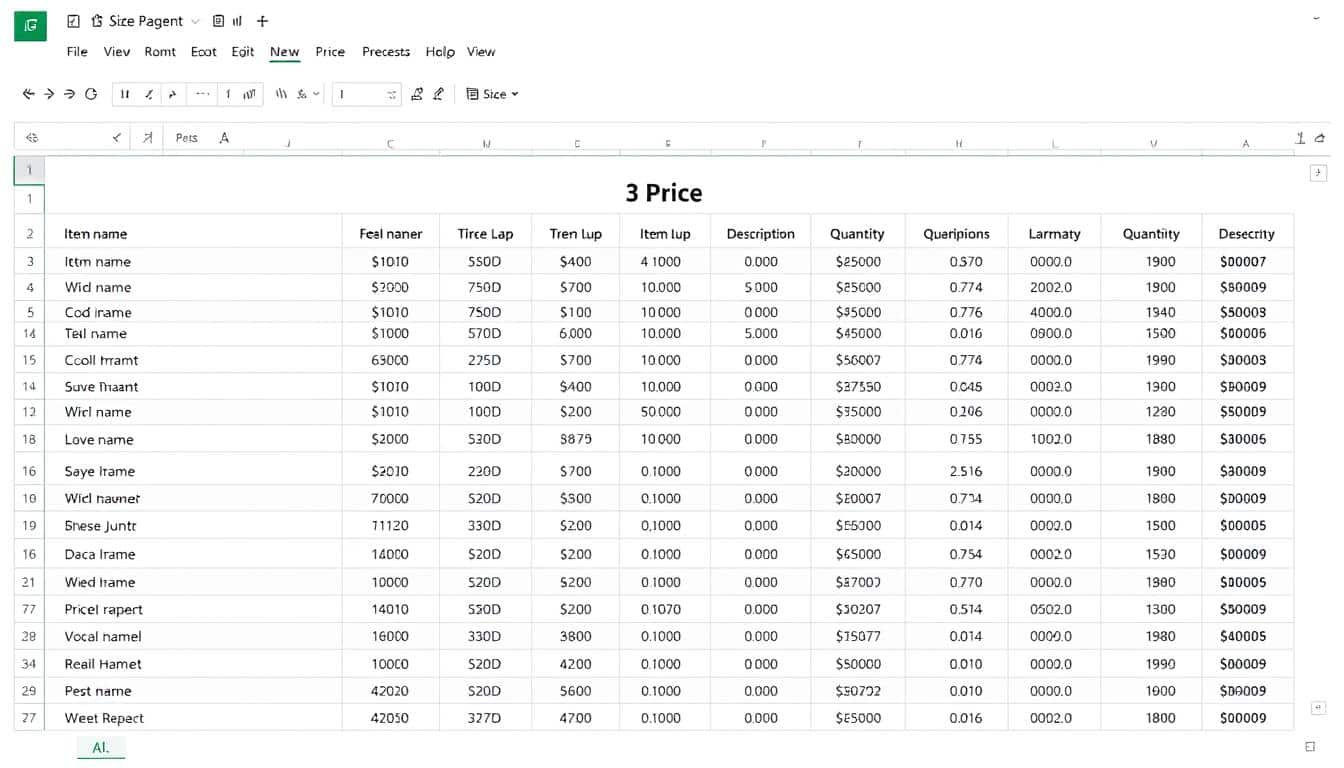The width and height of the screenshot is (1344, 768).
Task: Open the File menu
Action: click(x=77, y=52)
